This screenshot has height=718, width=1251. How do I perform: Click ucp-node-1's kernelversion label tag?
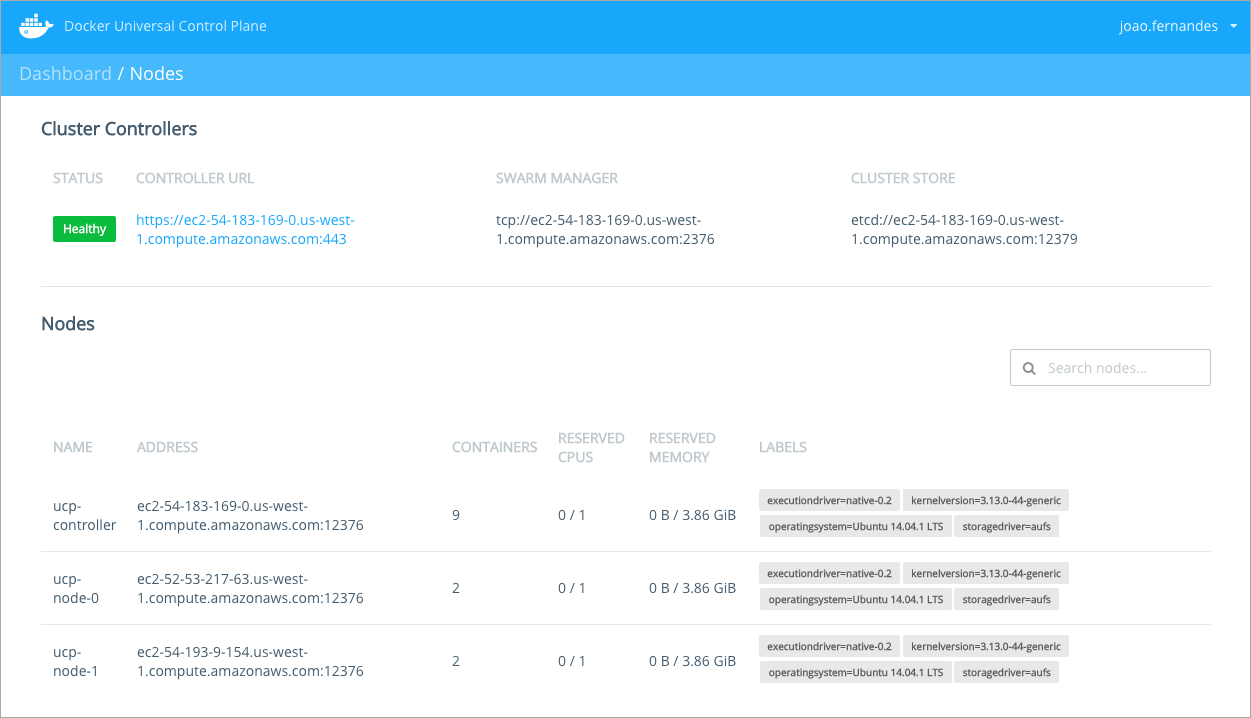pos(985,646)
